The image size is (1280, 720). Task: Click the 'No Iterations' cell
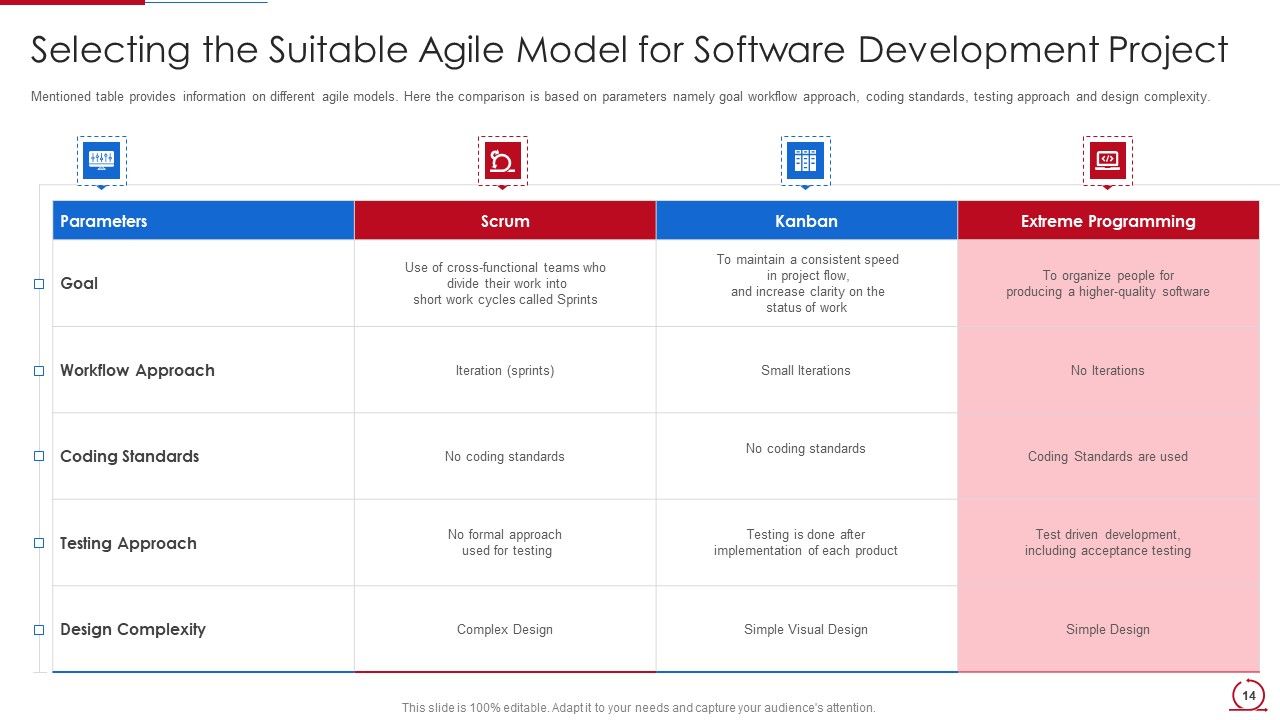tap(1108, 371)
